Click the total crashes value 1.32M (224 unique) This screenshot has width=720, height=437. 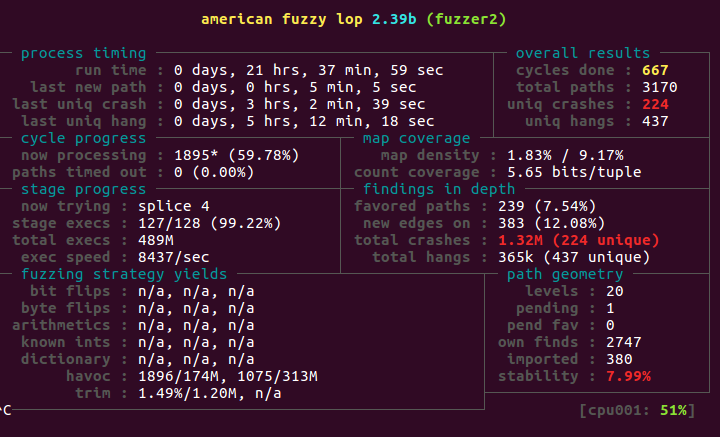point(579,240)
